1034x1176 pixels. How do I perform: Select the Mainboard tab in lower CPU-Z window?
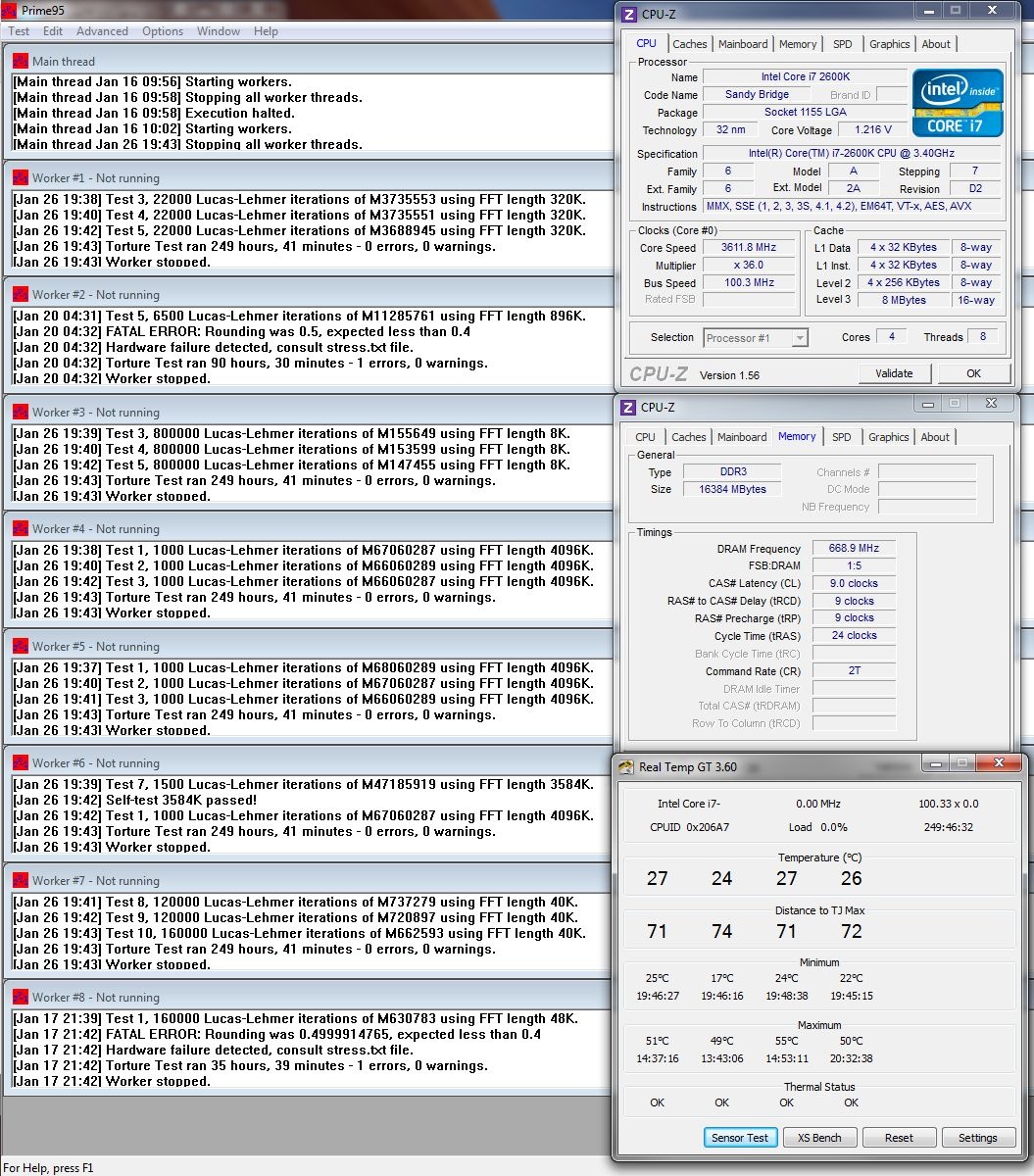(x=742, y=437)
